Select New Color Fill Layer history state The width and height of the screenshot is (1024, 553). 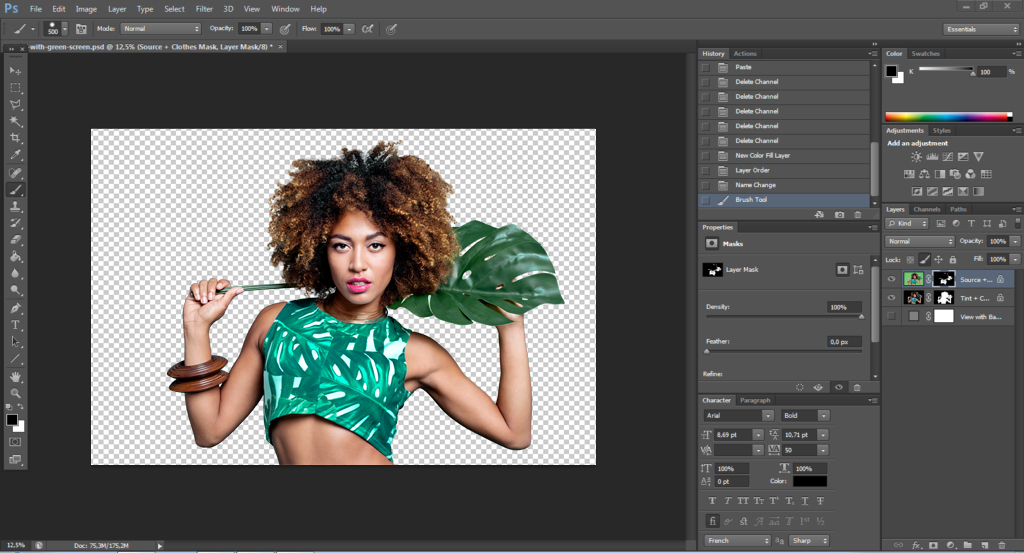[x=784, y=155]
